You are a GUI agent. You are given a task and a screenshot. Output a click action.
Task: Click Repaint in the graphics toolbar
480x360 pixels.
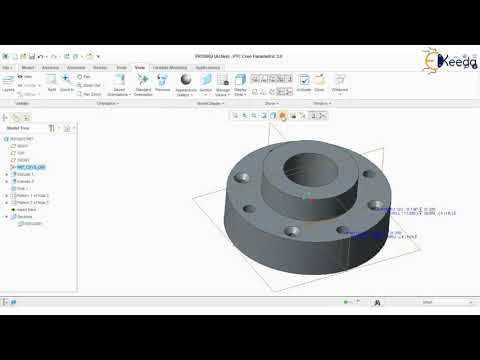pos(263,116)
